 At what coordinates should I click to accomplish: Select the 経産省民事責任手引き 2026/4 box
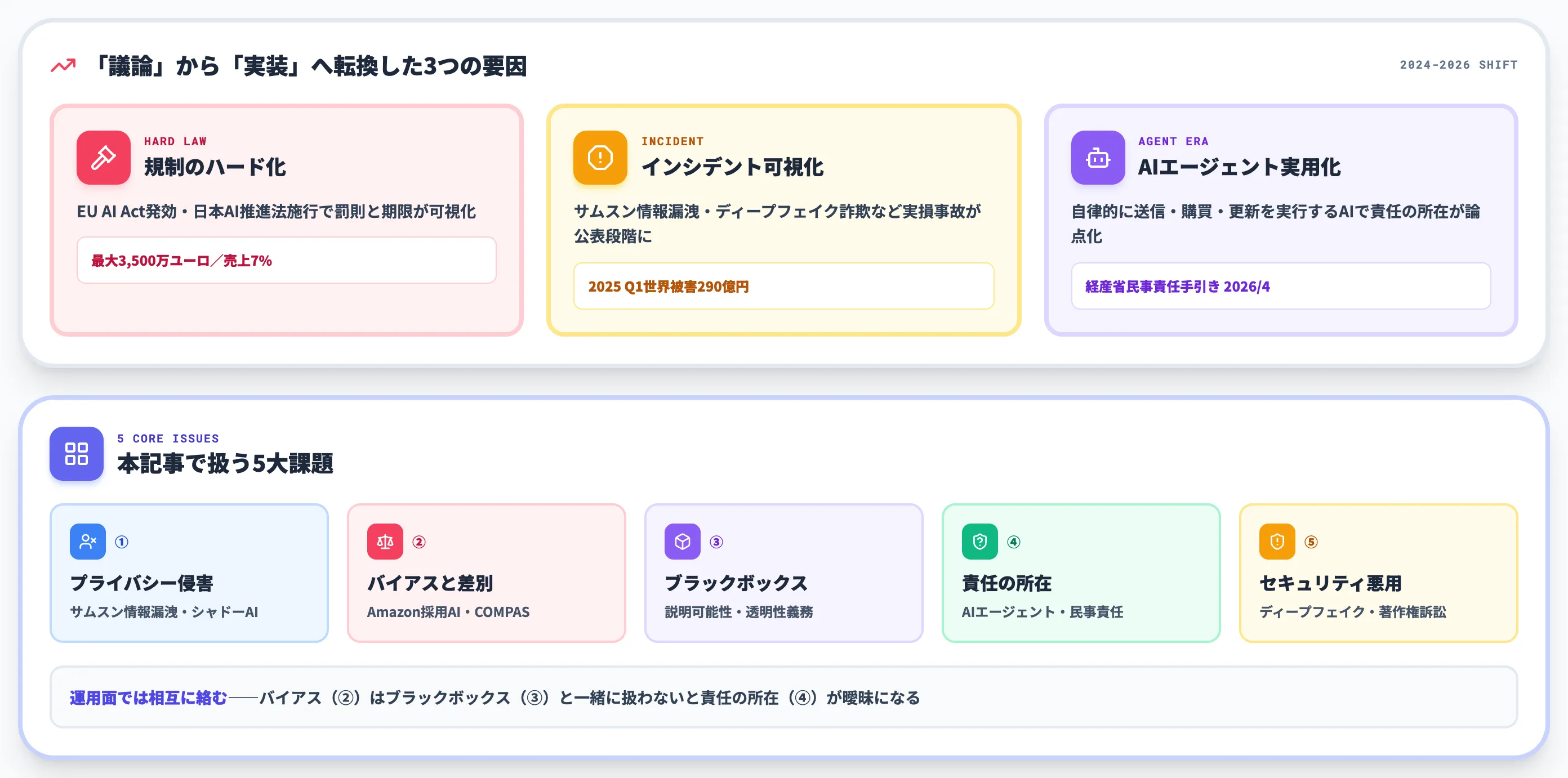point(1281,286)
